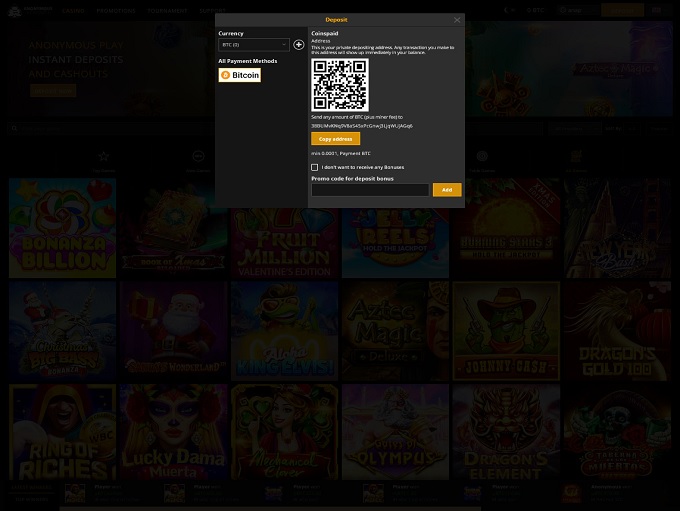Click the Deposit Now banner button

tap(53, 91)
